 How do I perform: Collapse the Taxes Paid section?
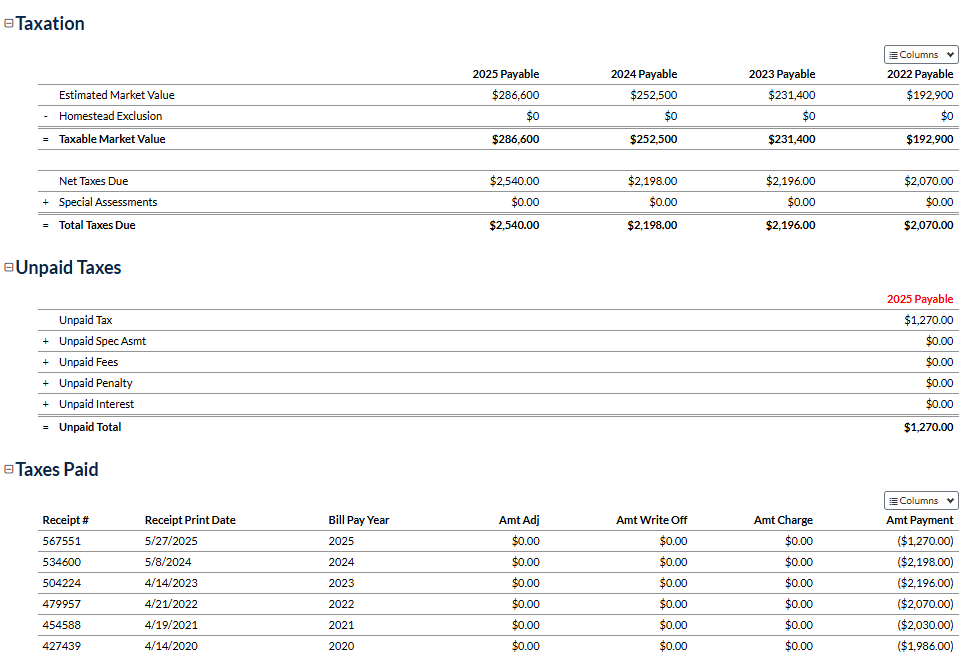click(9, 470)
